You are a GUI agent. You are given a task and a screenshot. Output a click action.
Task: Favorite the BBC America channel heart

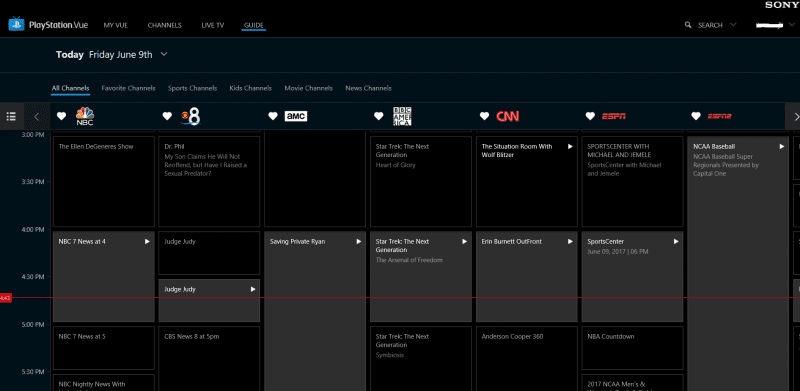[379, 116]
